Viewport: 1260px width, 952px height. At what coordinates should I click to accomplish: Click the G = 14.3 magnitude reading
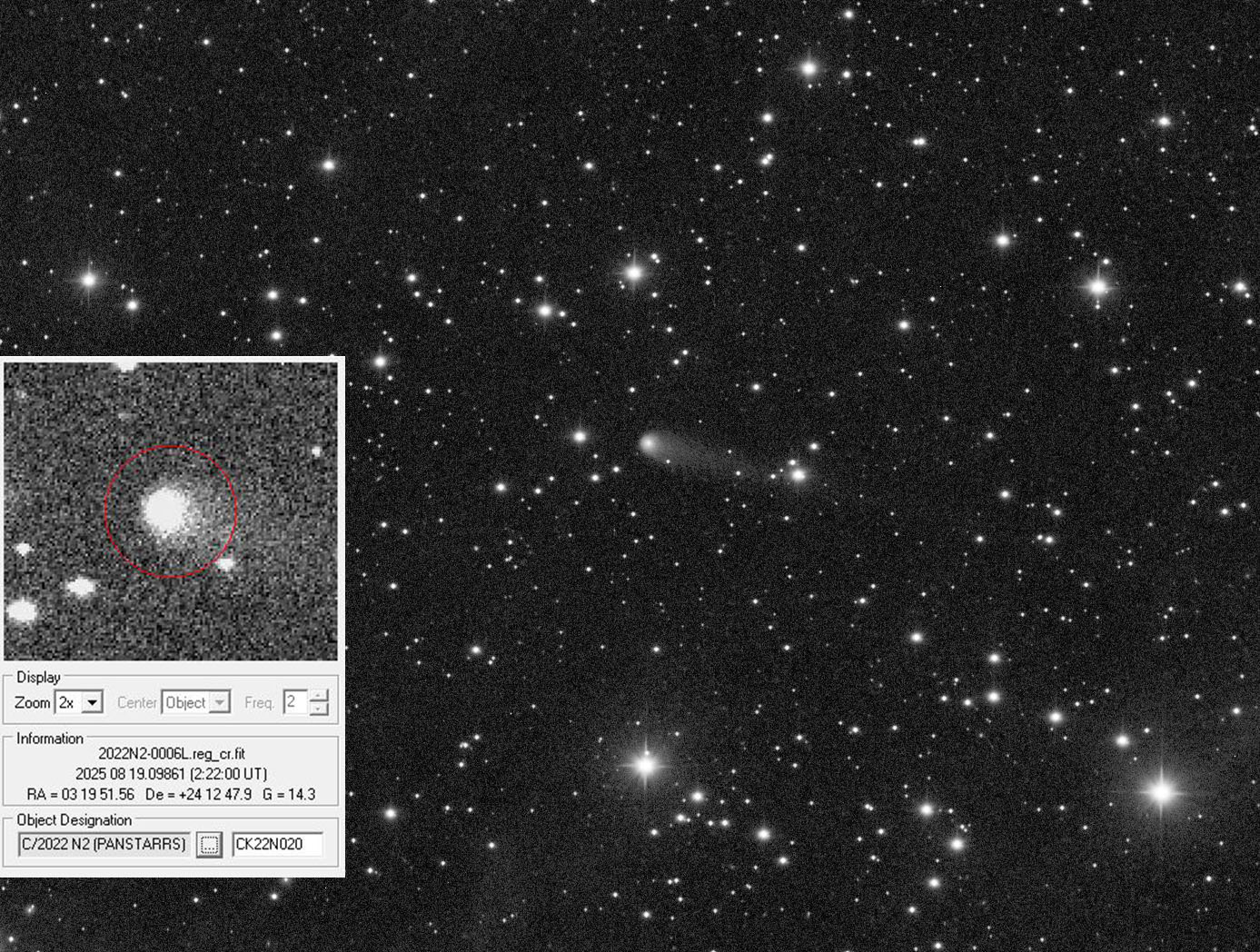click(289, 794)
